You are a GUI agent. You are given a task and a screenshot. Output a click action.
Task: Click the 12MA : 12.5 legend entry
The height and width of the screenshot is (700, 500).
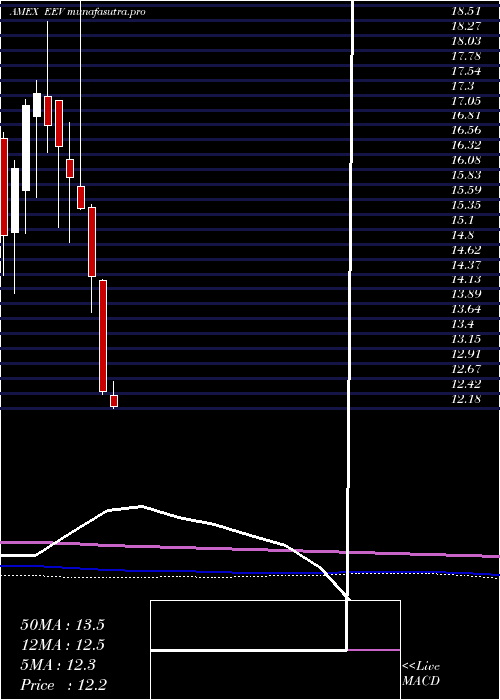(62, 645)
